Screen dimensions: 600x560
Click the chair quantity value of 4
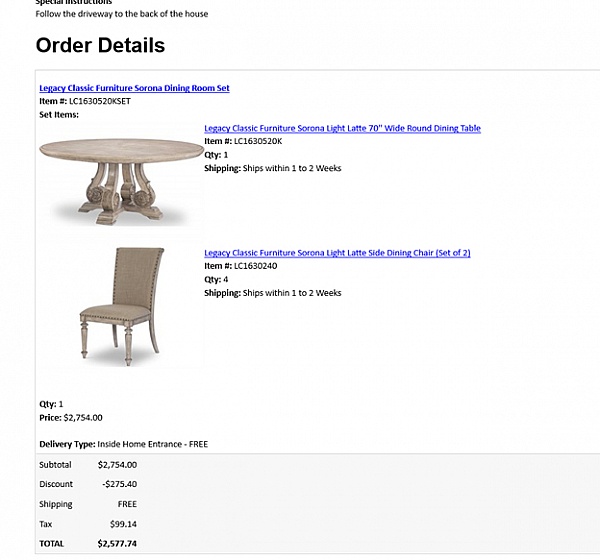coord(225,279)
